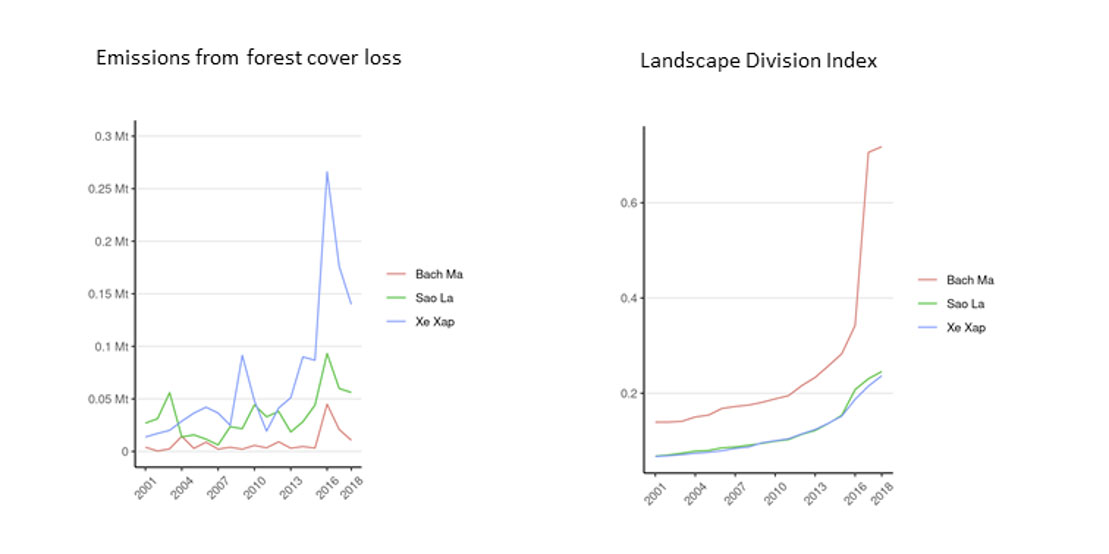Click the 0.15 Mt y-axis label
Viewport: 1109px width, 554px height.
110,294
